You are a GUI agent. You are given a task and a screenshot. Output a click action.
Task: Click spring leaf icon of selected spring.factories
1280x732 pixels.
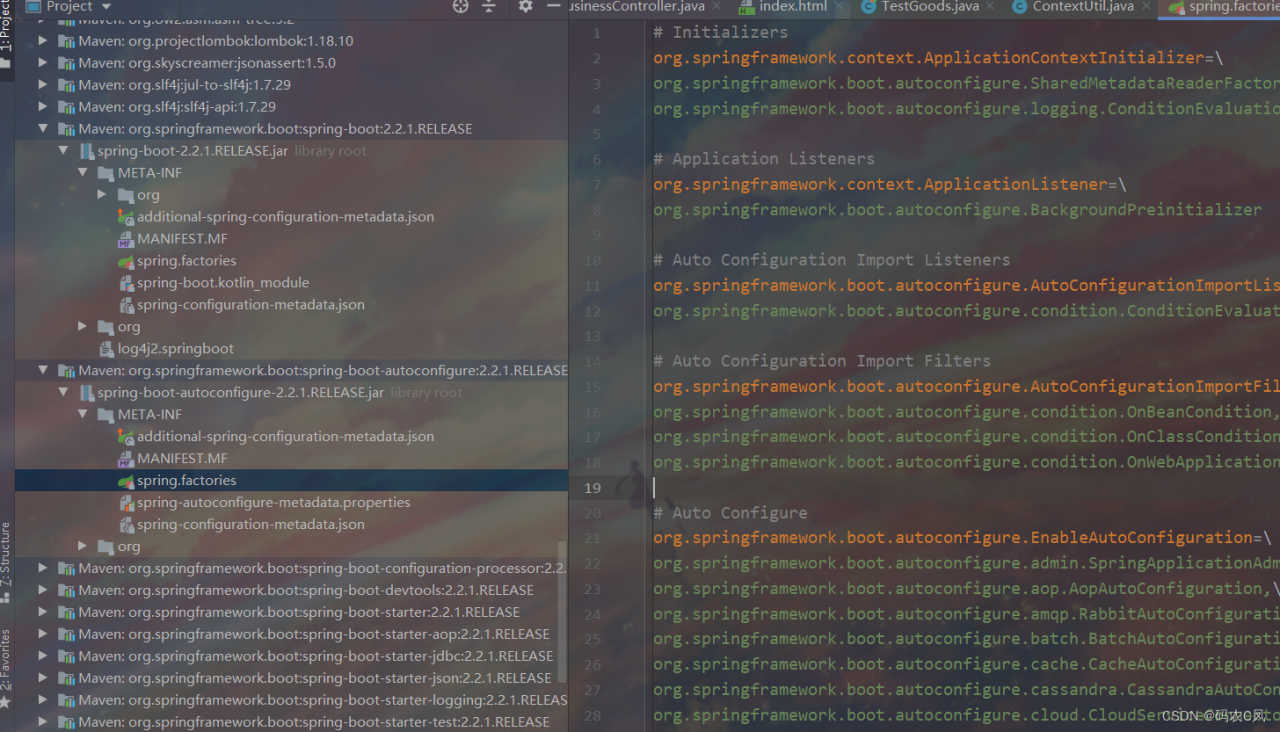tap(126, 481)
